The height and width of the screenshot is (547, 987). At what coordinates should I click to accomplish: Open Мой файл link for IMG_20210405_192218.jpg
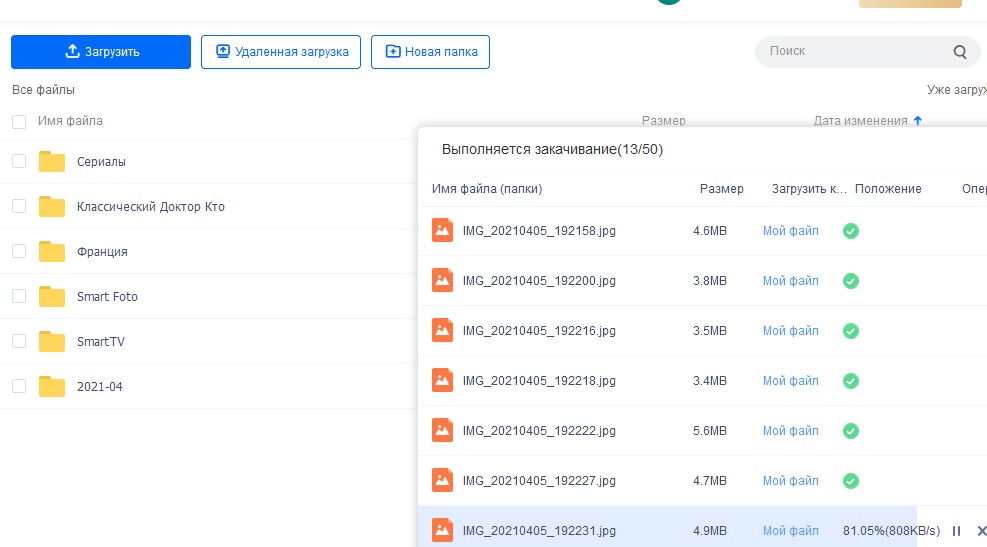pos(790,381)
